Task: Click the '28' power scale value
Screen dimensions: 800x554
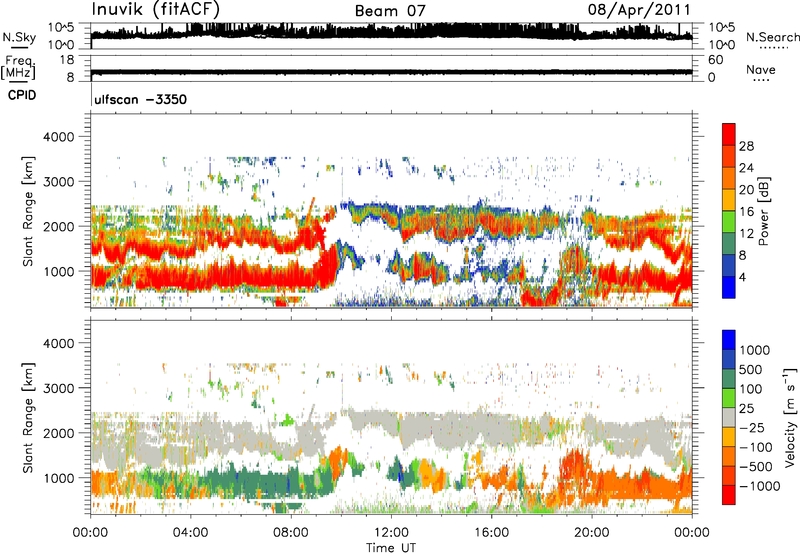Action: tap(746, 146)
